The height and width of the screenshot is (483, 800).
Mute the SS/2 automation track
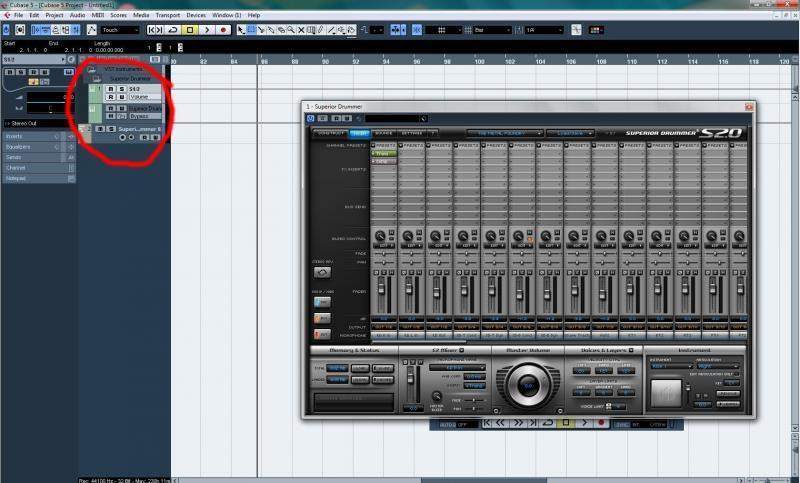[x=110, y=89]
